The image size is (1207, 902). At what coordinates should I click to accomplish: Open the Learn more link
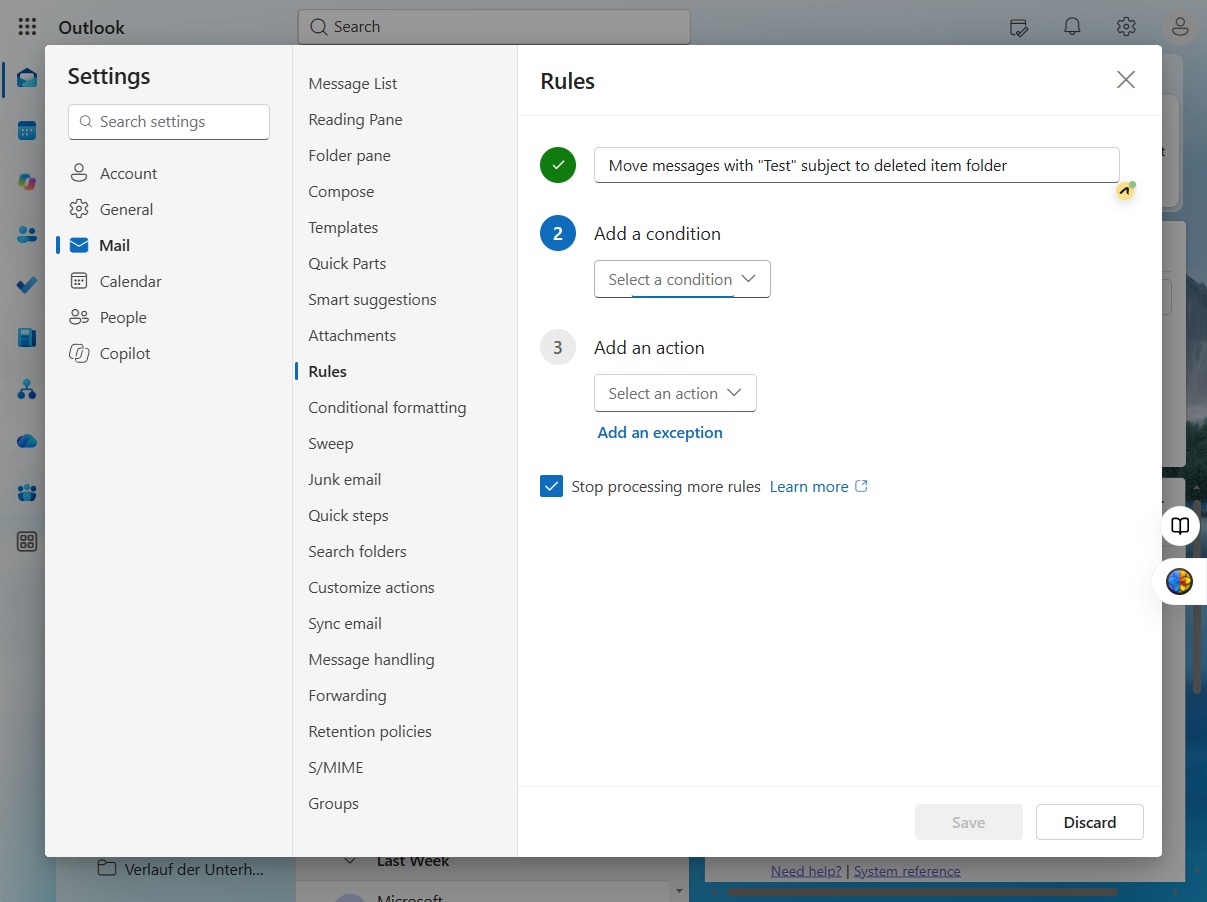pyautogui.click(x=819, y=486)
